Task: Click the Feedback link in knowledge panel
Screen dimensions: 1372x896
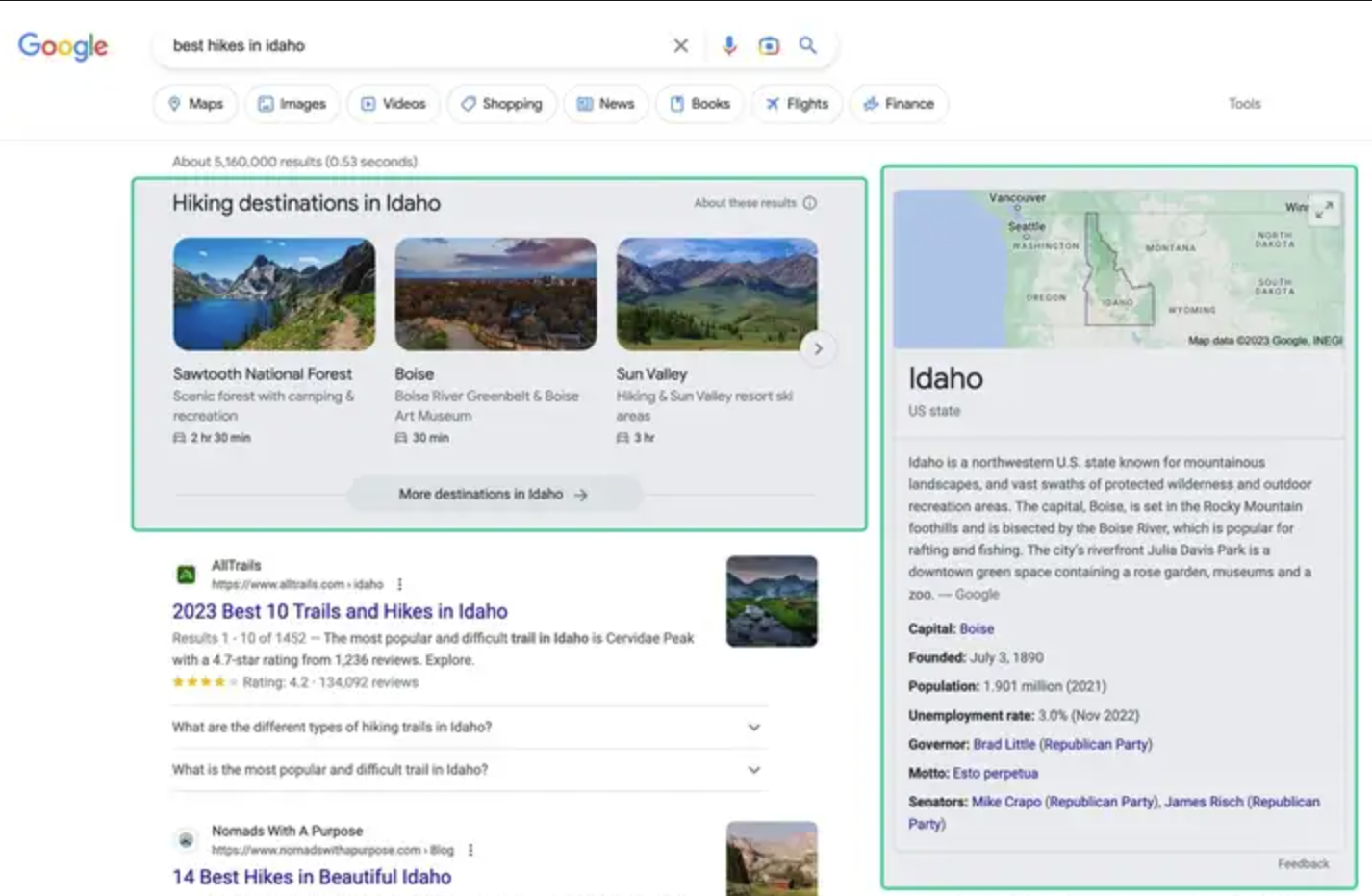Action: [x=1303, y=863]
